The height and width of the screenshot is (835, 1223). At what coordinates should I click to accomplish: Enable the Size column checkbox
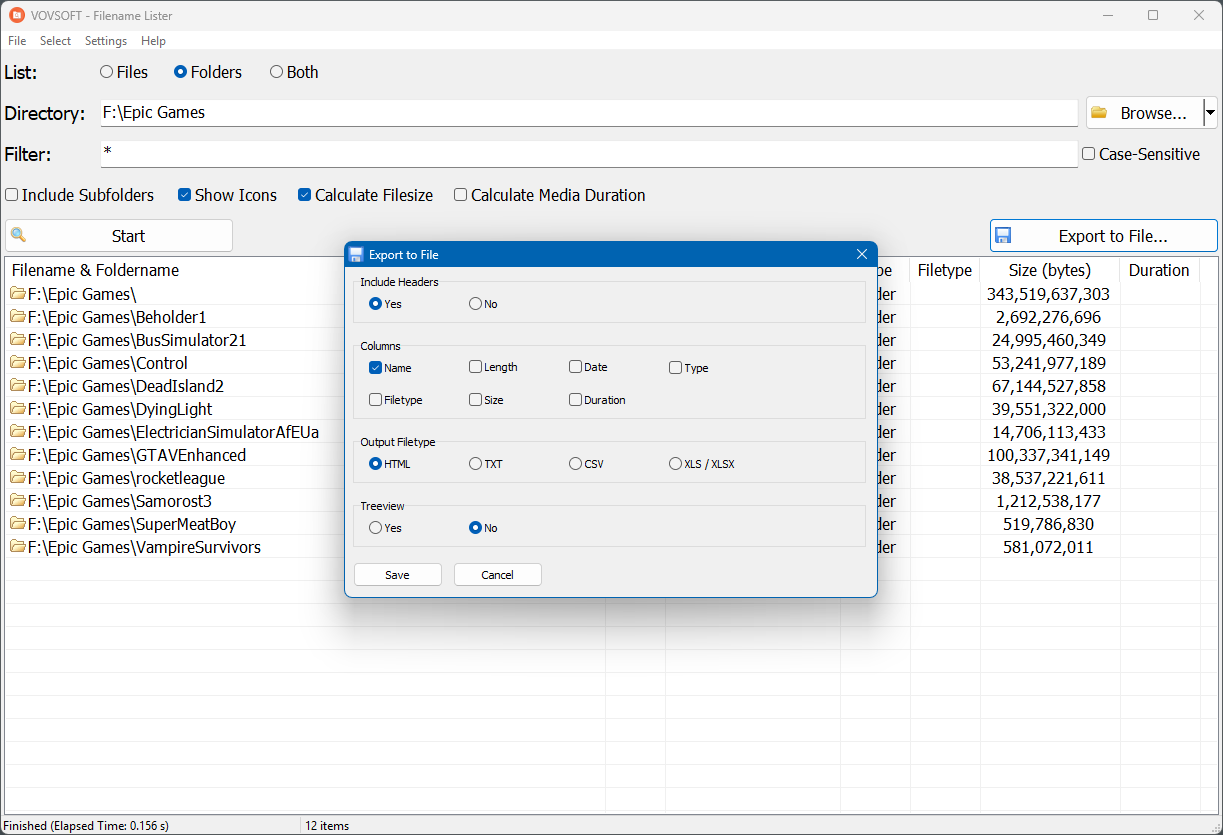(475, 400)
